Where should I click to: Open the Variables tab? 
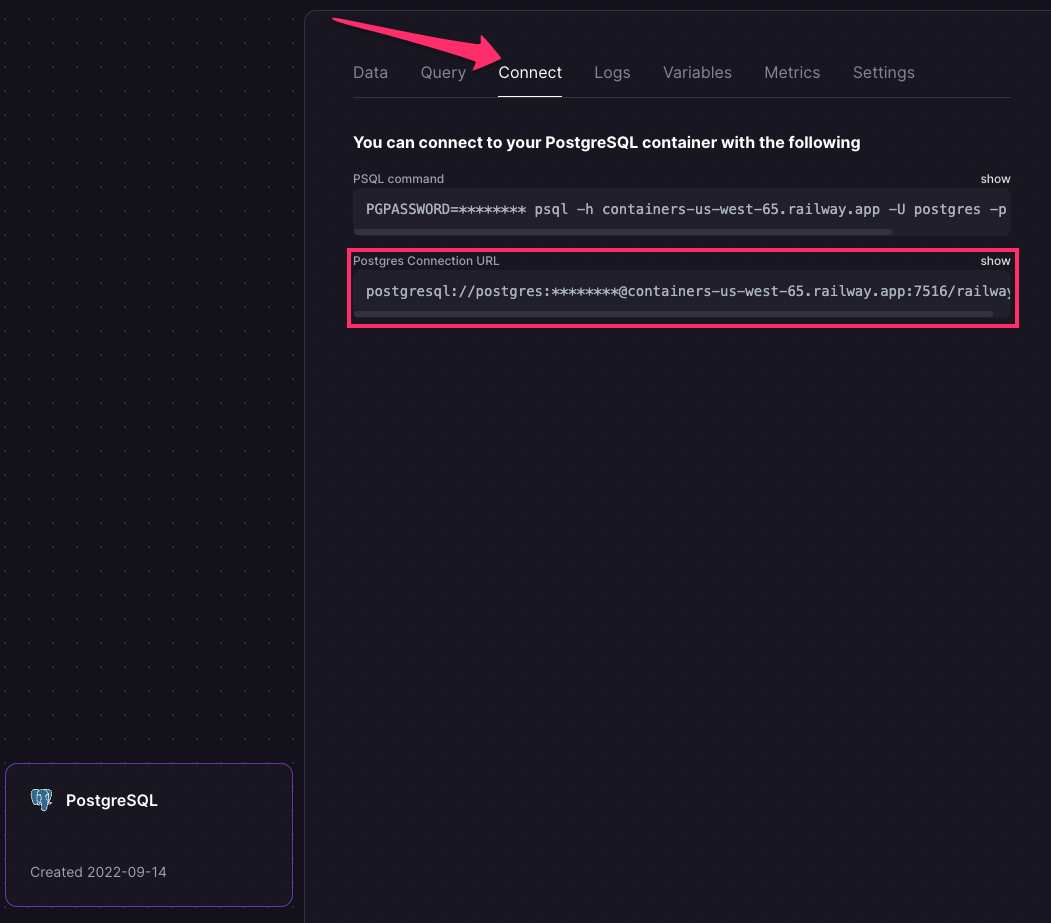(x=697, y=72)
